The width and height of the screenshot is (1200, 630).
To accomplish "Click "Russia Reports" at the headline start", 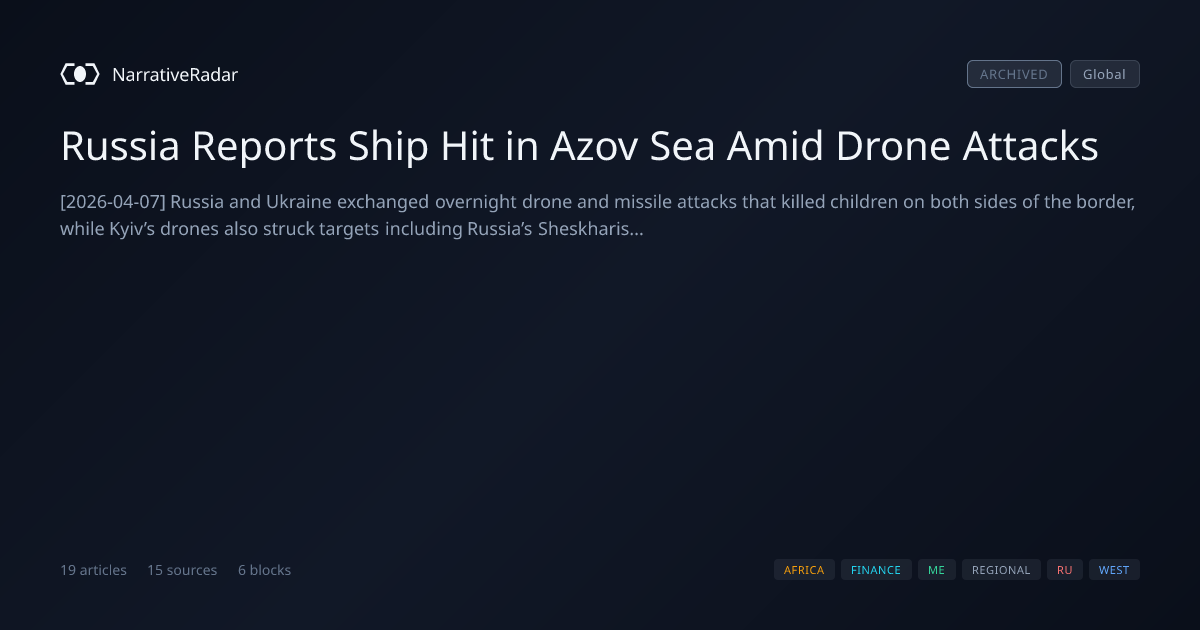I will coord(199,146).
